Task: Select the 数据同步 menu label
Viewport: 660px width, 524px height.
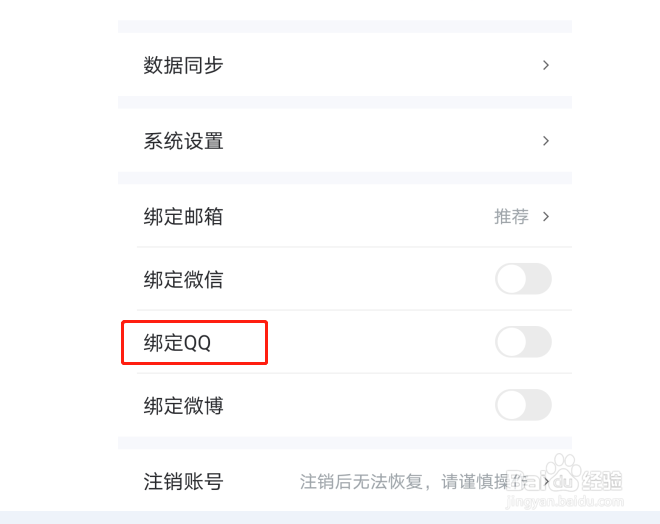Action: tap(183, 65)
